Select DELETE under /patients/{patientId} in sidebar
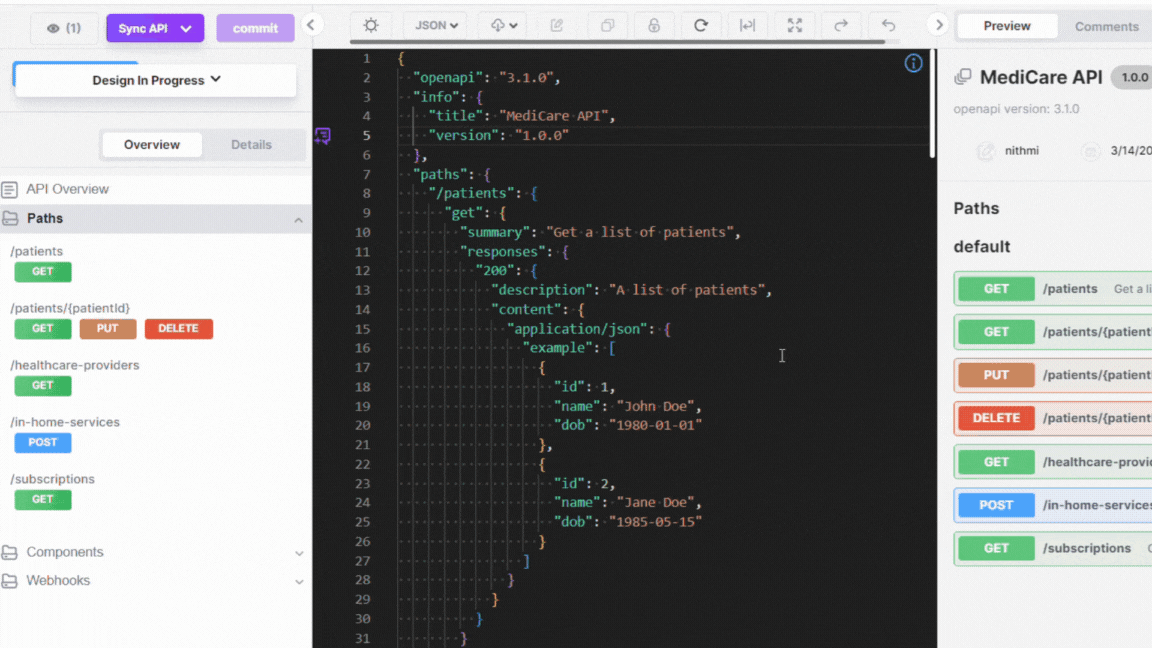The width and height of the screenshot is (1152, 648). [x=178, y=329]
